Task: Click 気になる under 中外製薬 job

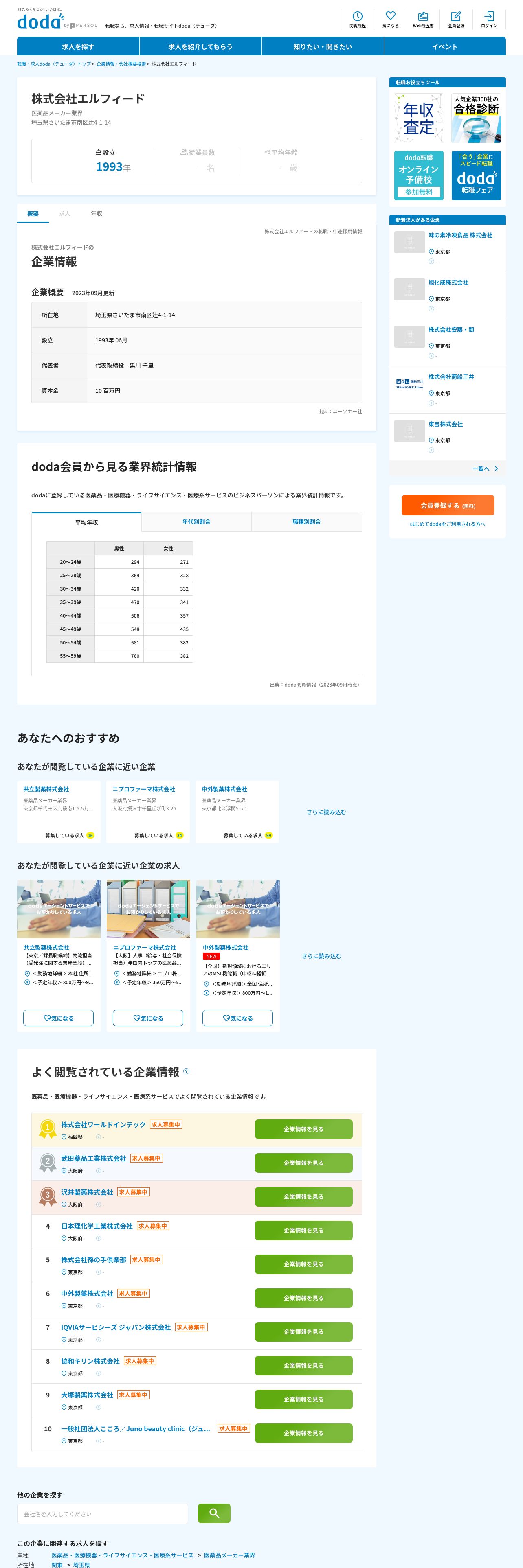Action: pos(237,1018)
